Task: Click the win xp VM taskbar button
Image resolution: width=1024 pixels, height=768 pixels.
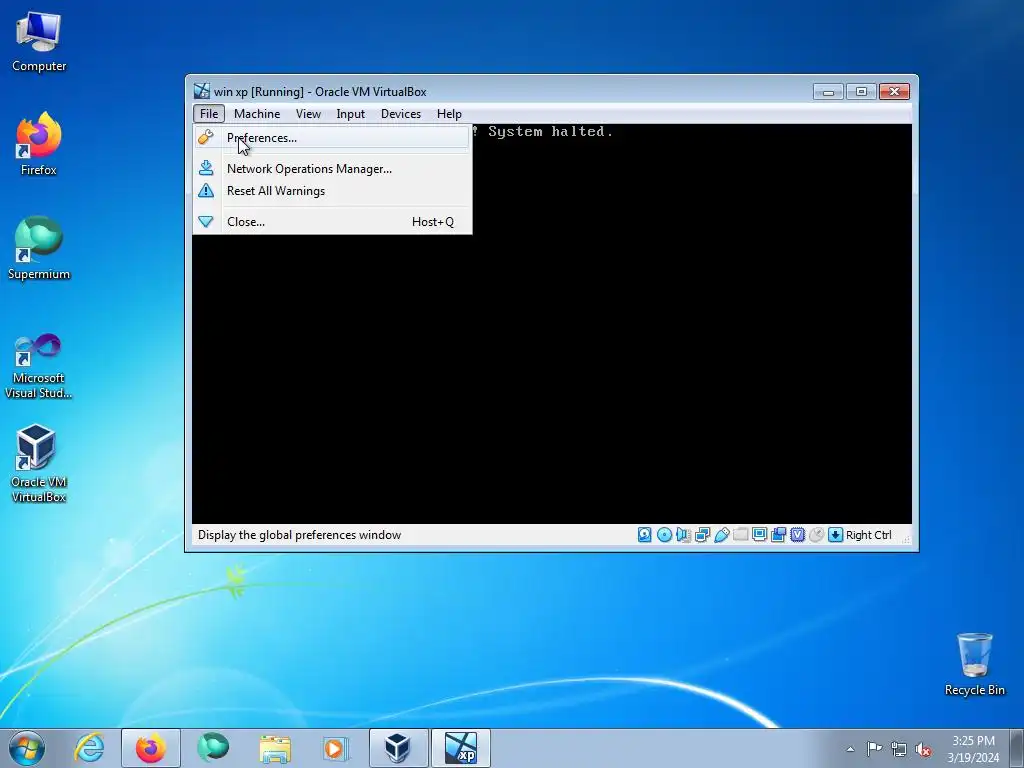Action: click(460, 748)
